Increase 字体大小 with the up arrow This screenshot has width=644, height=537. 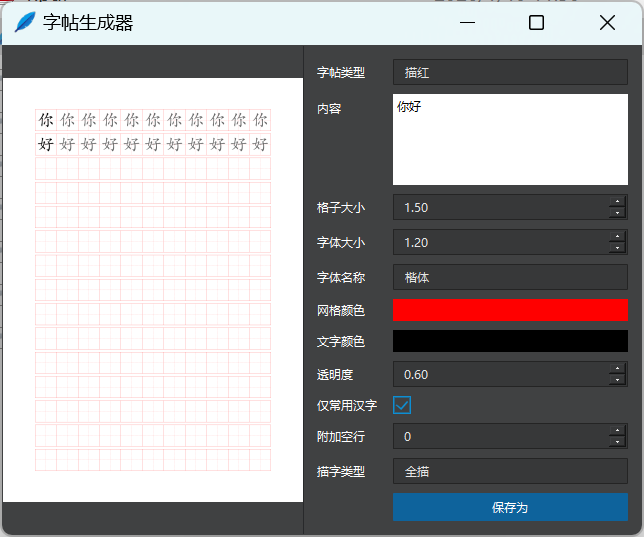618,237
